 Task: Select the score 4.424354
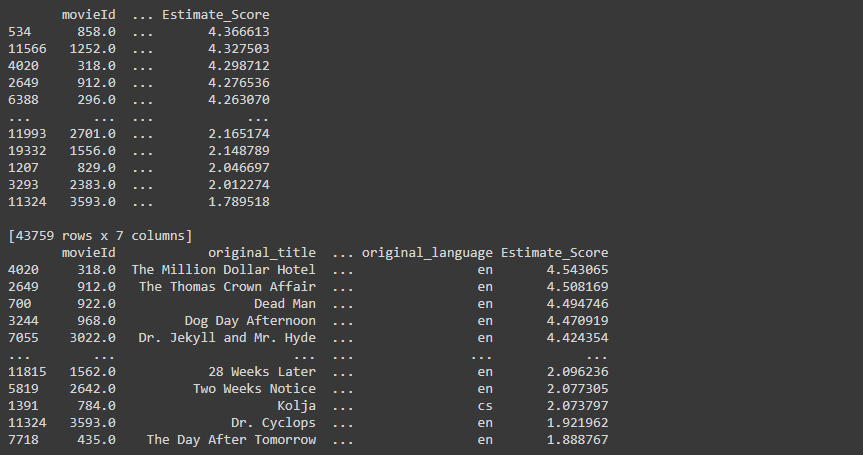click(x=577, y=338)
